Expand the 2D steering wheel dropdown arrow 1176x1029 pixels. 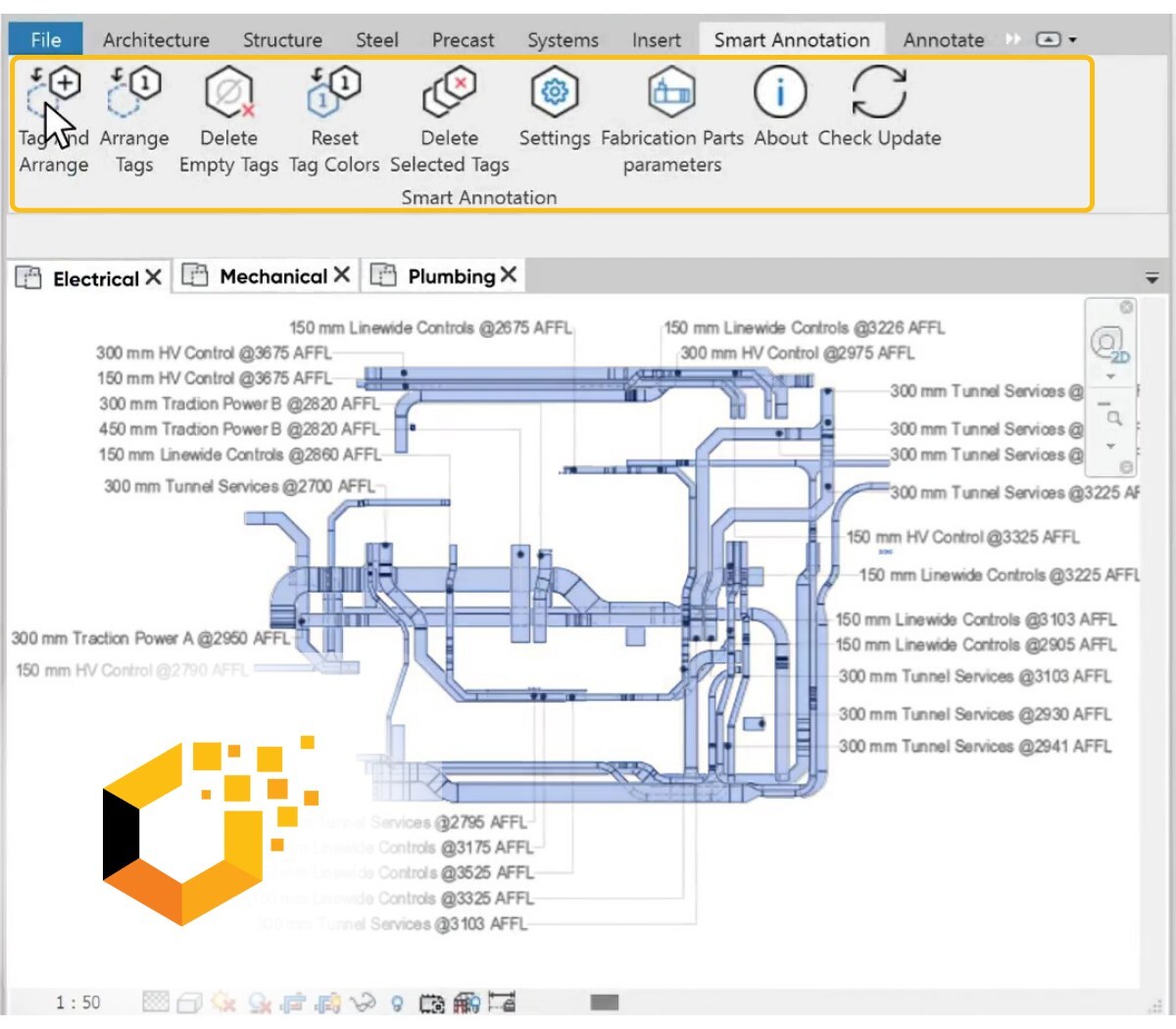(1110, 376)
